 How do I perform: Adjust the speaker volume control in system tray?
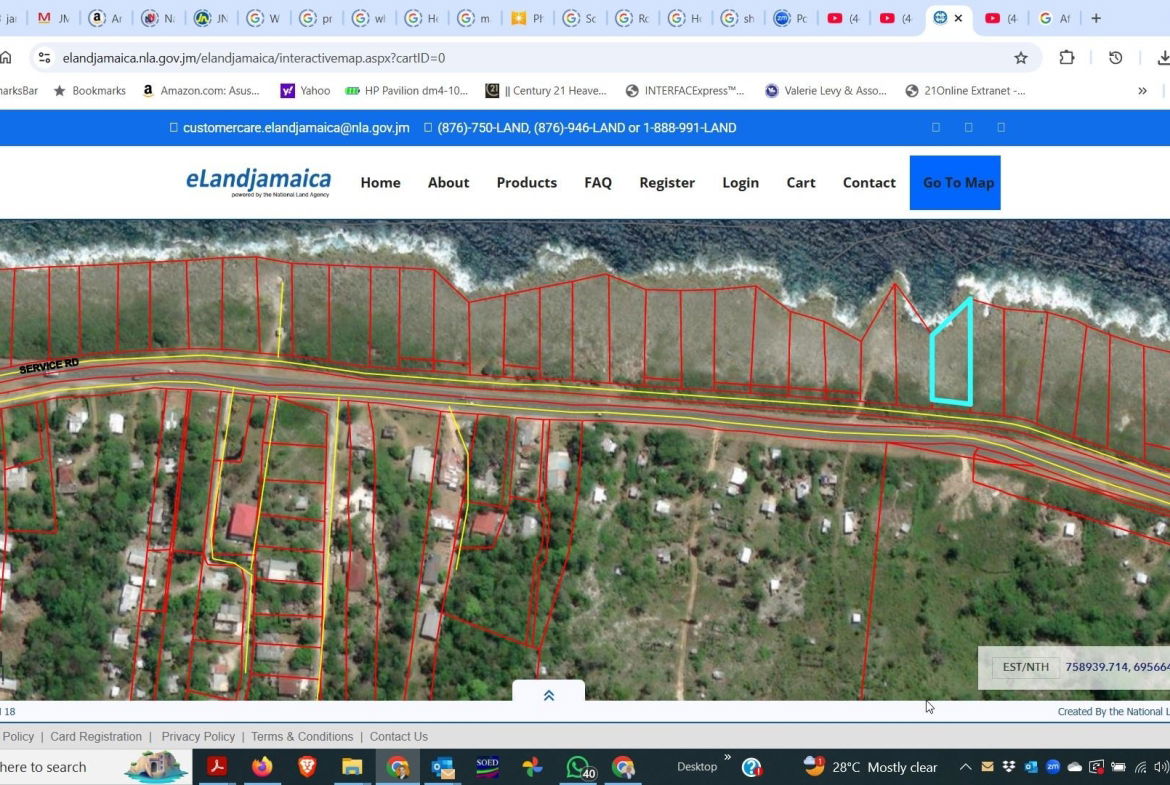pos(1158,767)
